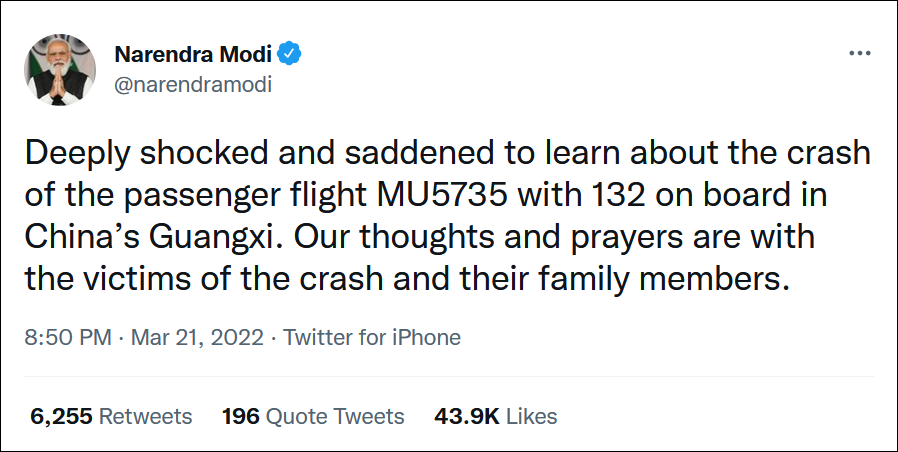Click the Mar 21, 2022 date
The height and width of the screenshot is (452, 898).
point(197,337)
